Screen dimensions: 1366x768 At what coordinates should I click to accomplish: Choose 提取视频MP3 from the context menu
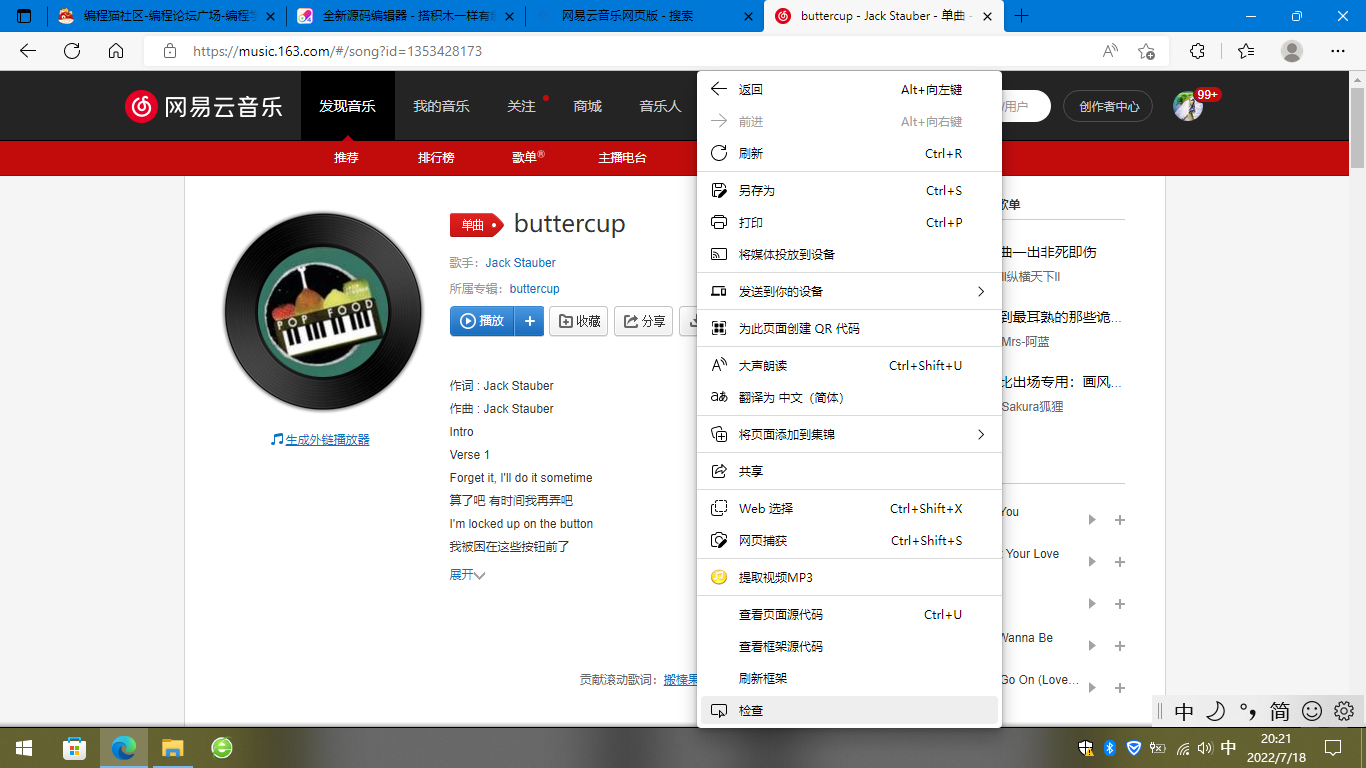[849, 577]
